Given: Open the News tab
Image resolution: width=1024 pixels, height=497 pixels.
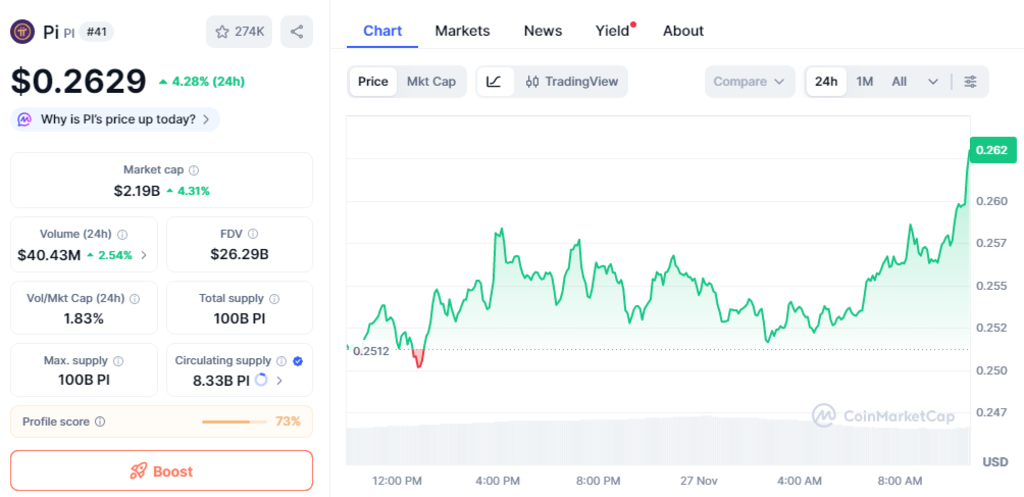Looking at the screenshot, I should 543,31.
